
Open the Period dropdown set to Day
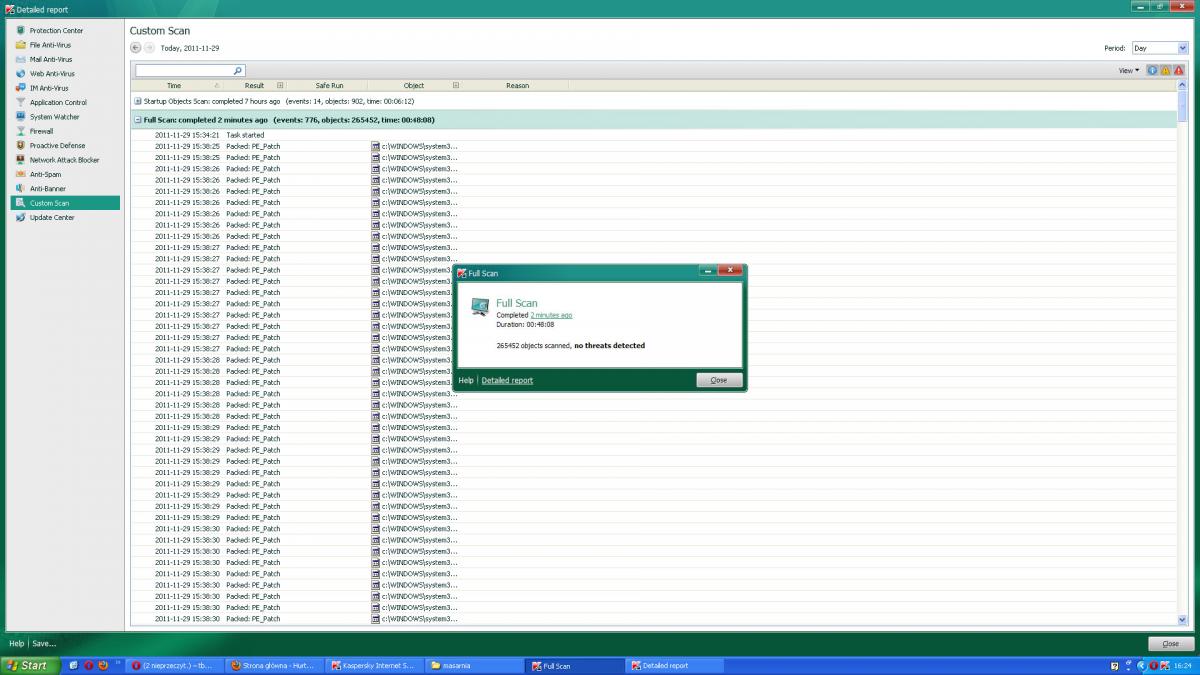(x=1158, y=48)
